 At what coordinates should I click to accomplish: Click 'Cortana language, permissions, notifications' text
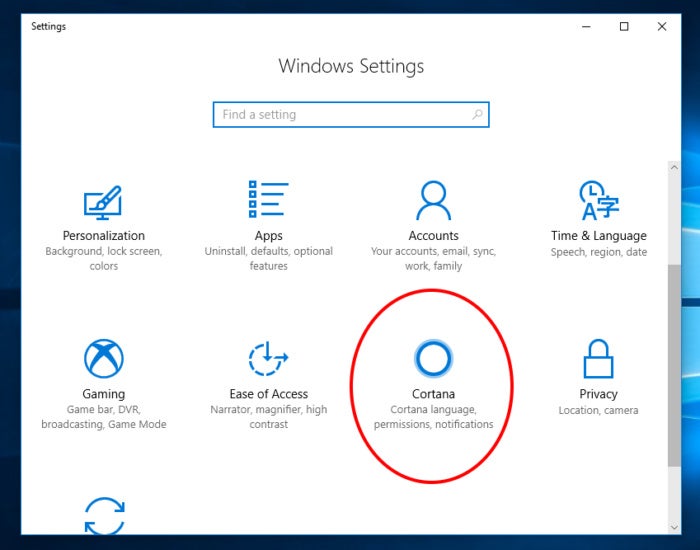pyautogui.click(x=433, y=417)
